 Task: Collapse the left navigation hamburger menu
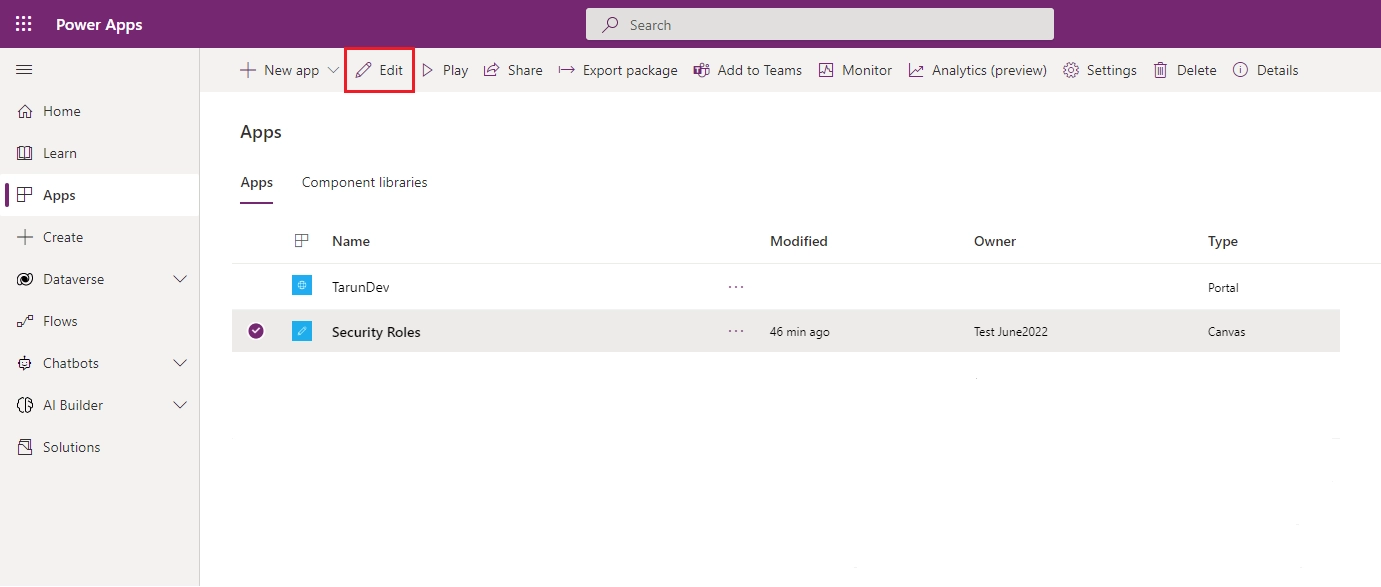pos(25,70)
